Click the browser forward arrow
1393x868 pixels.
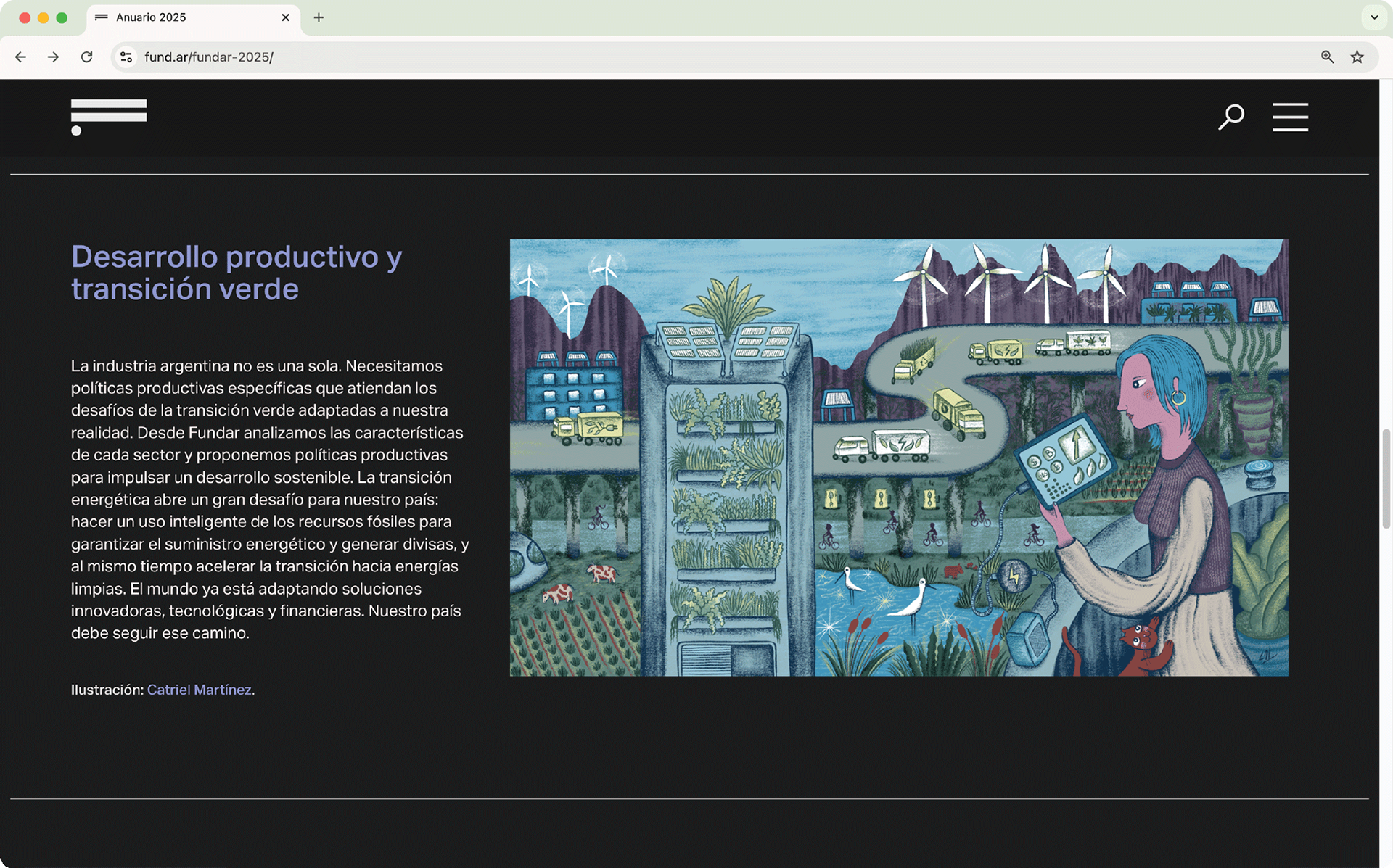53,57
